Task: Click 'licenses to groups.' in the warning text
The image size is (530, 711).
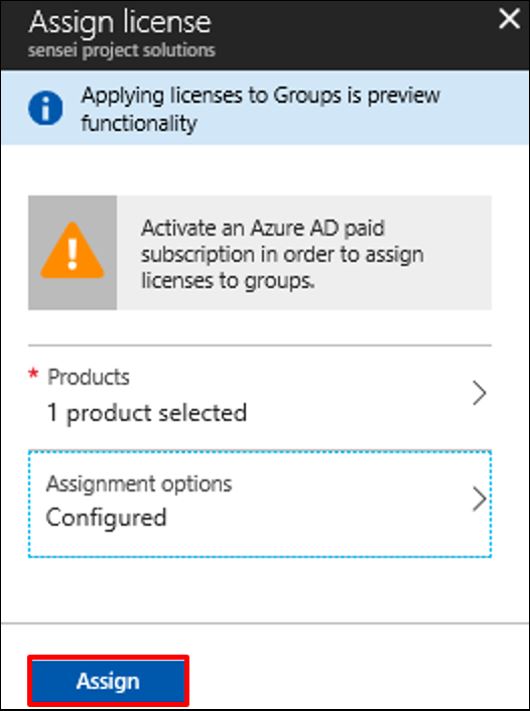Action: (228, 281)
